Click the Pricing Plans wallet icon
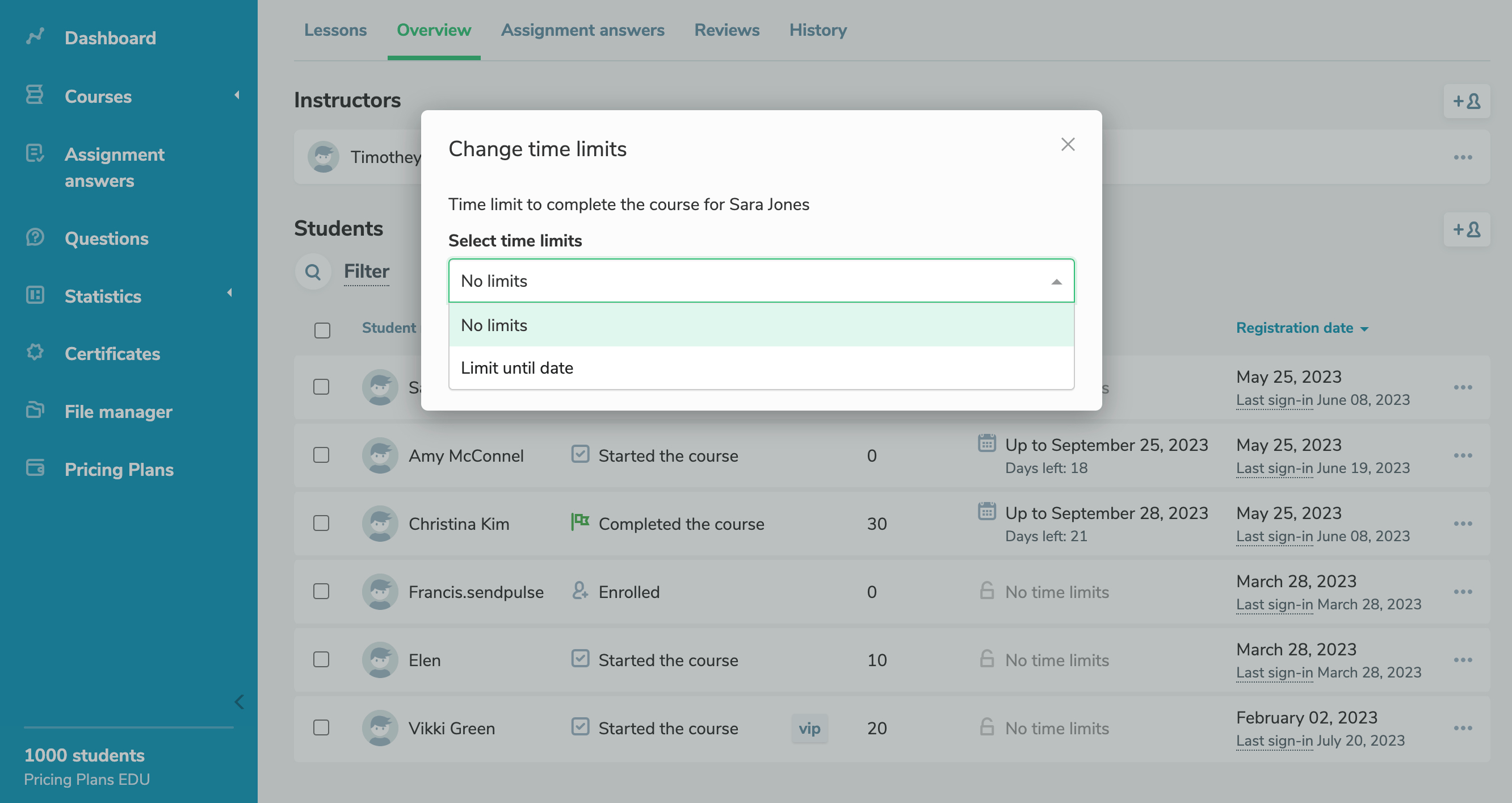 tap(35, 468)
